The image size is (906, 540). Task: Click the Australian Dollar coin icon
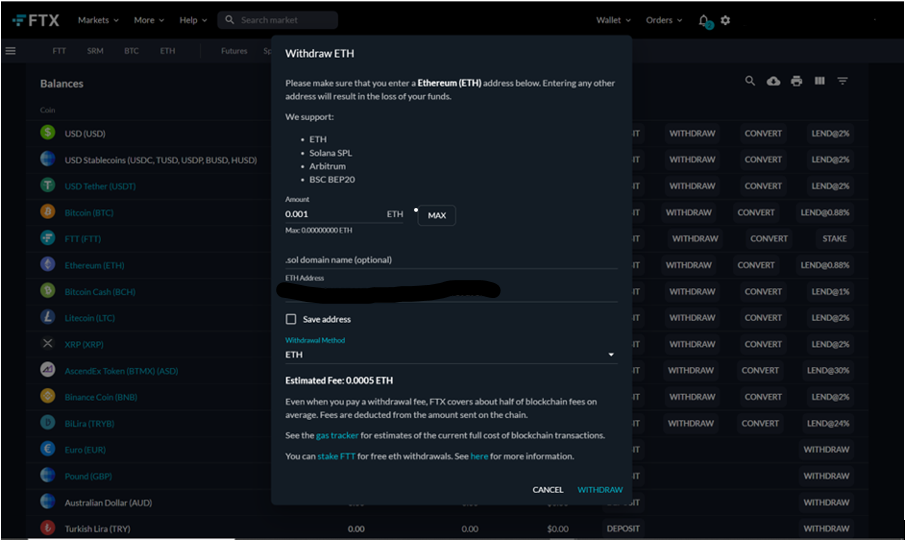[x=48, y=501]
